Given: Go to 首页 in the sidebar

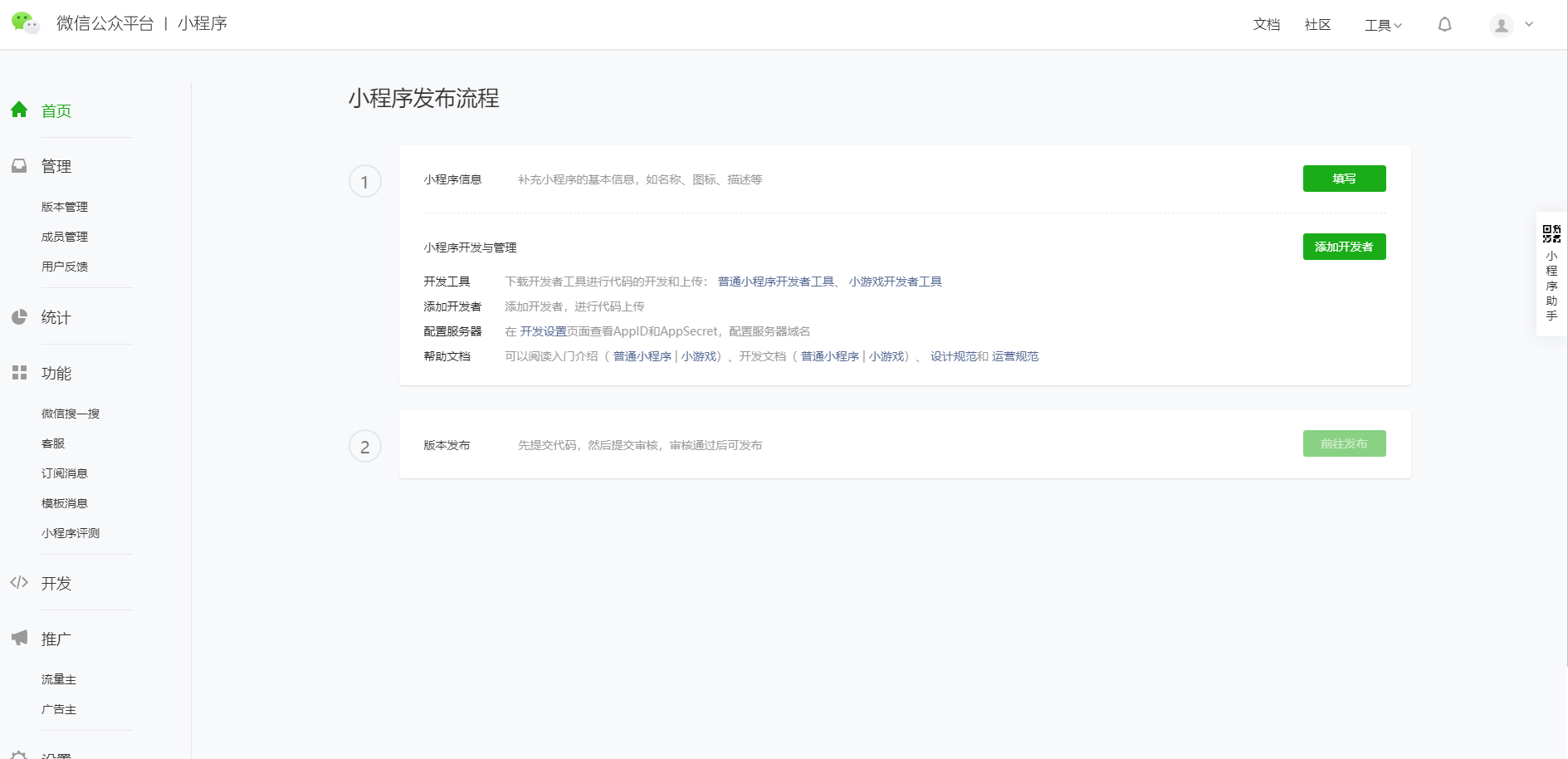Looking at the screenshot, I should point(56,110).
